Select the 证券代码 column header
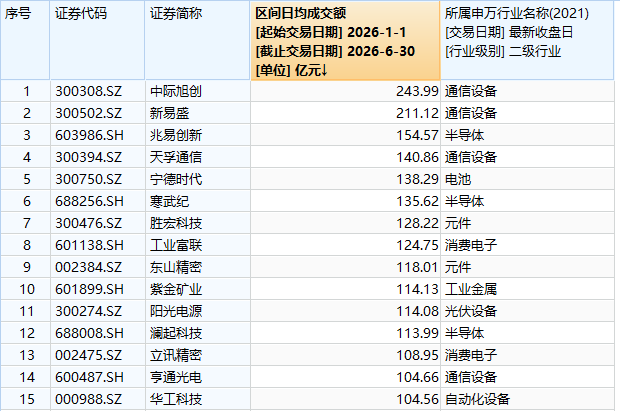Screen dimensions: 620x411 (x=97, y=40)
